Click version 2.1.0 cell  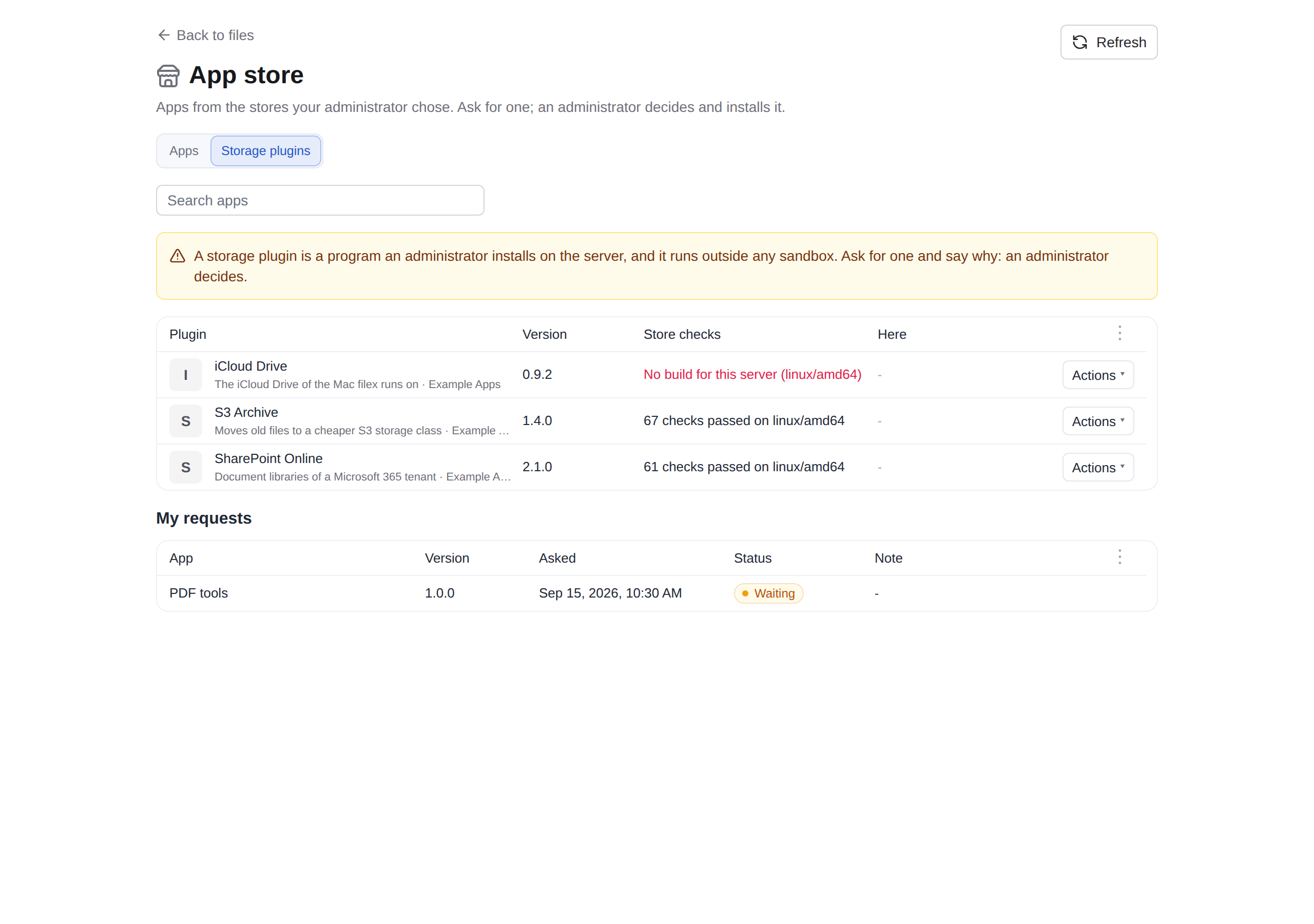[x=537, y=467]
